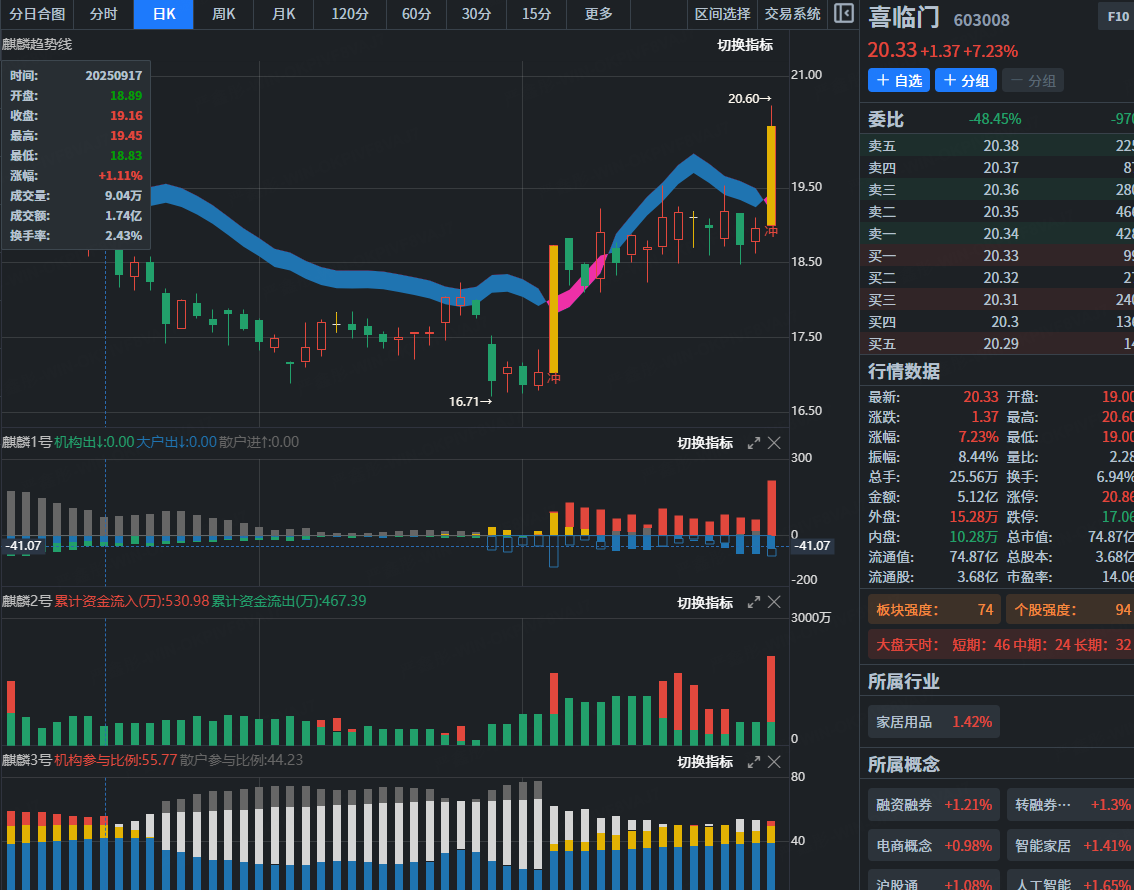The height and width of the screenshot is (890, 1134).
Task: Open 切换指标 for the main 麒麟趋势线 chart
Action: pyautogui.click(x=745, y=45)
